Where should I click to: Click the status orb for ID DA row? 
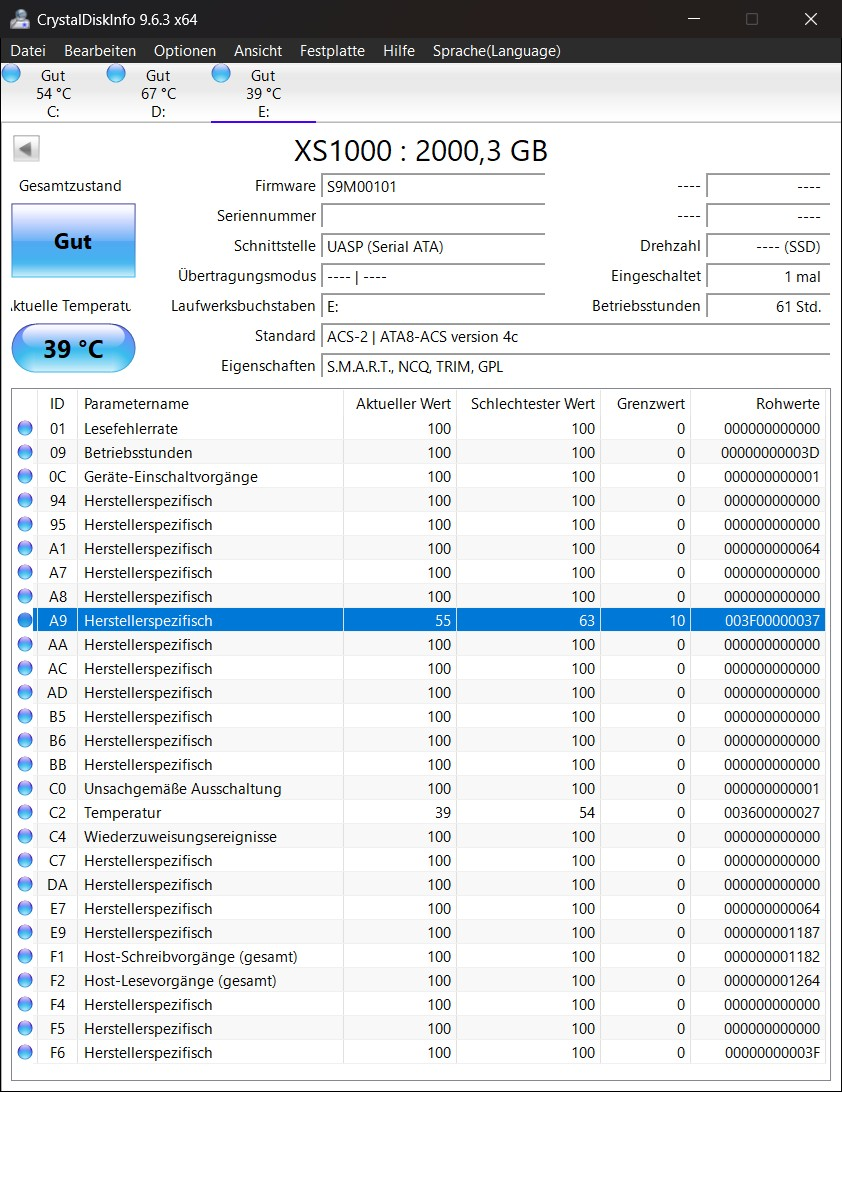point(25,885)
